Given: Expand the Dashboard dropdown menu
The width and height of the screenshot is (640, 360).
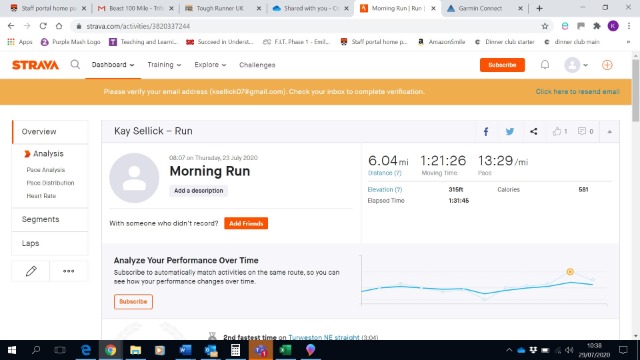Looking at the screenshot, I should pyautogui.click(x=113, y=64).
